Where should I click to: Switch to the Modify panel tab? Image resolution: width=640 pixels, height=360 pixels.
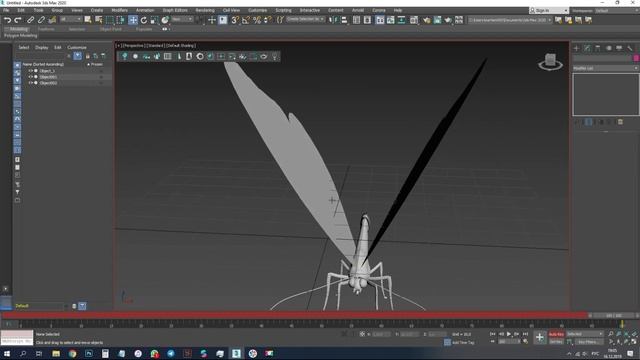pyautogui.click(x=587, y=48)
